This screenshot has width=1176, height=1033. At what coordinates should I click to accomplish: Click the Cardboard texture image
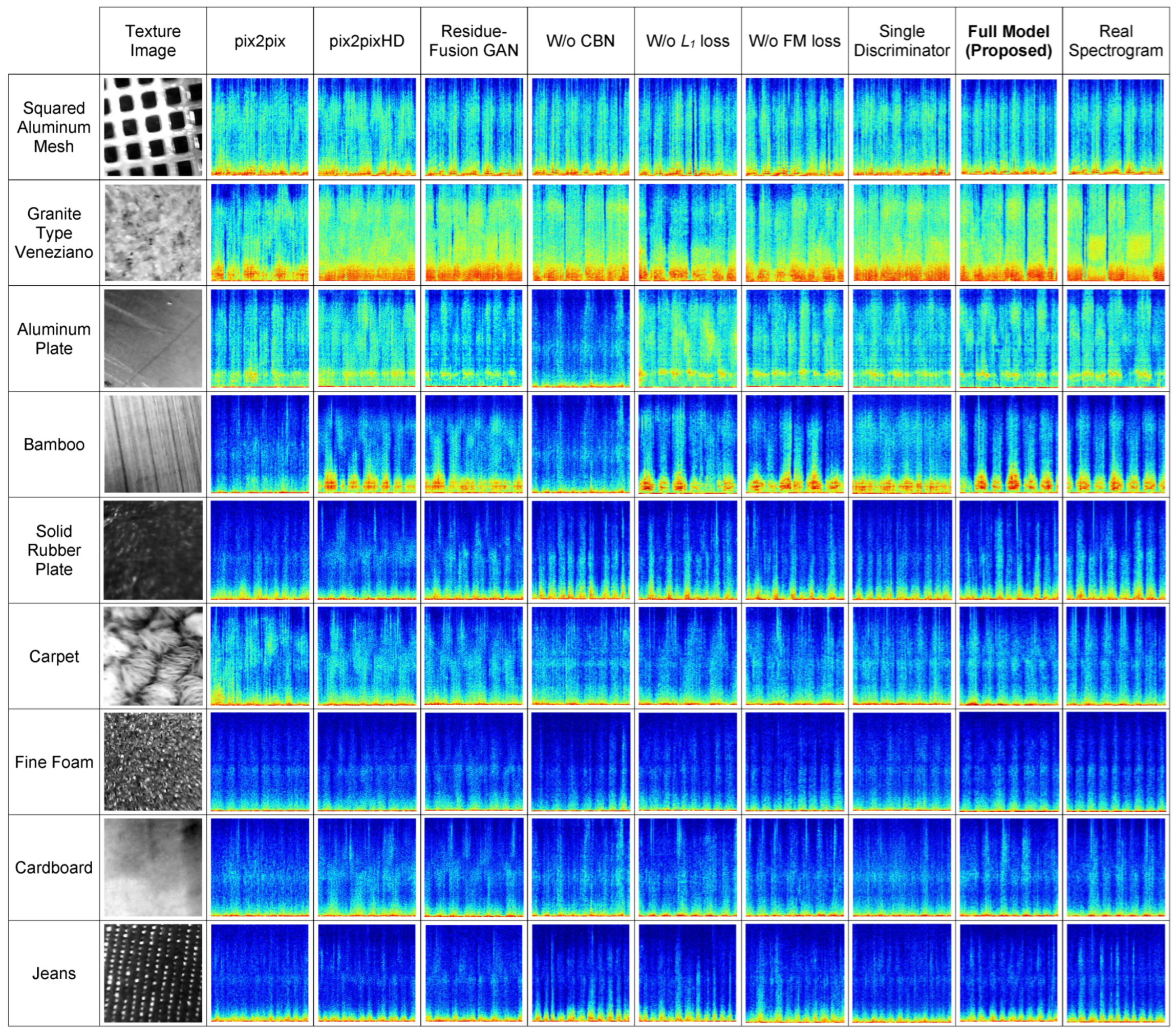[x=153, y=867]
